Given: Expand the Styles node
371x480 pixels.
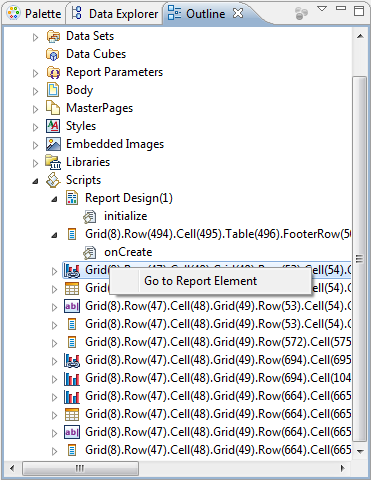Looking at the screenshot, I should (x=35, y=127).
